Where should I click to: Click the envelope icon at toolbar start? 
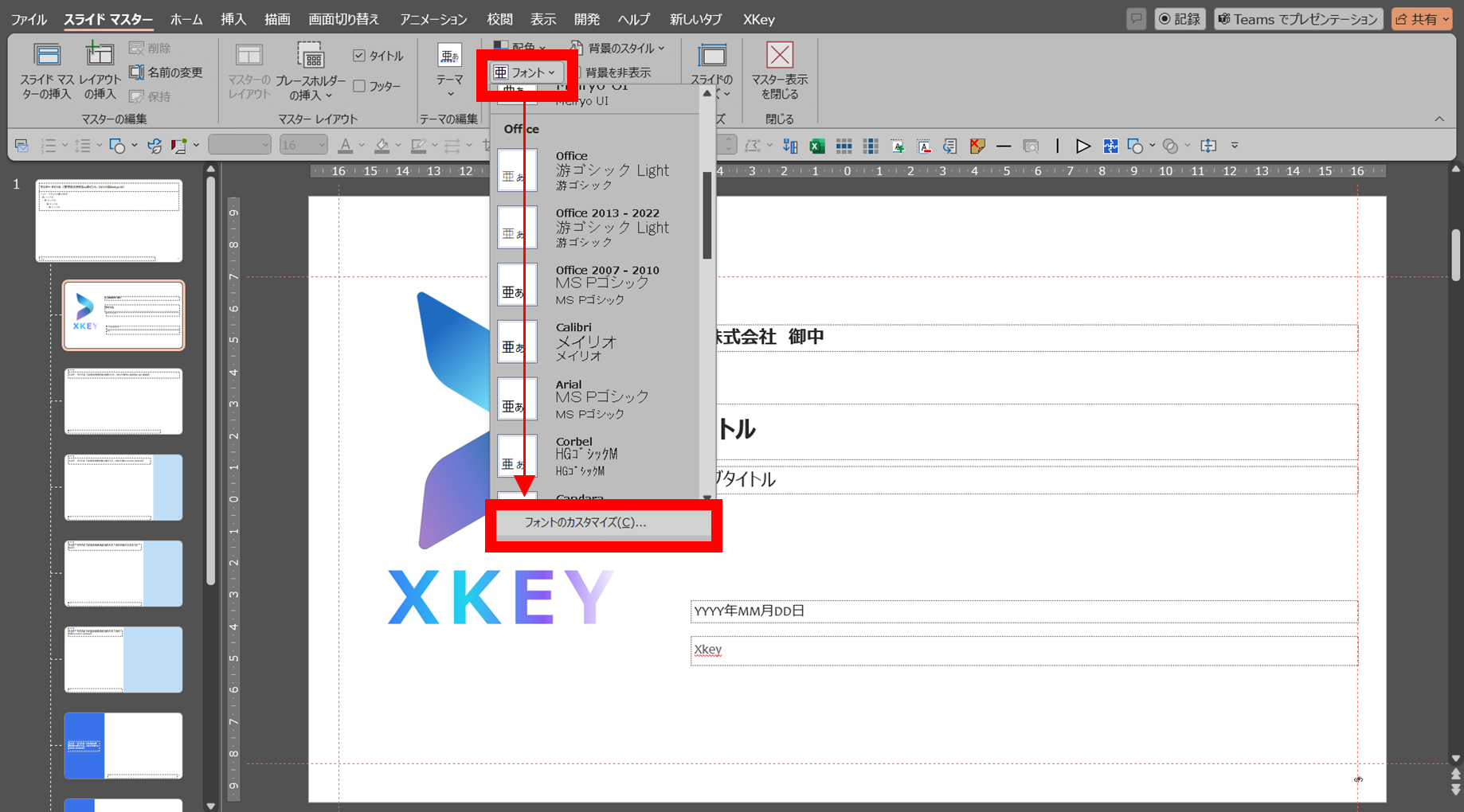[x=22, y=146]
